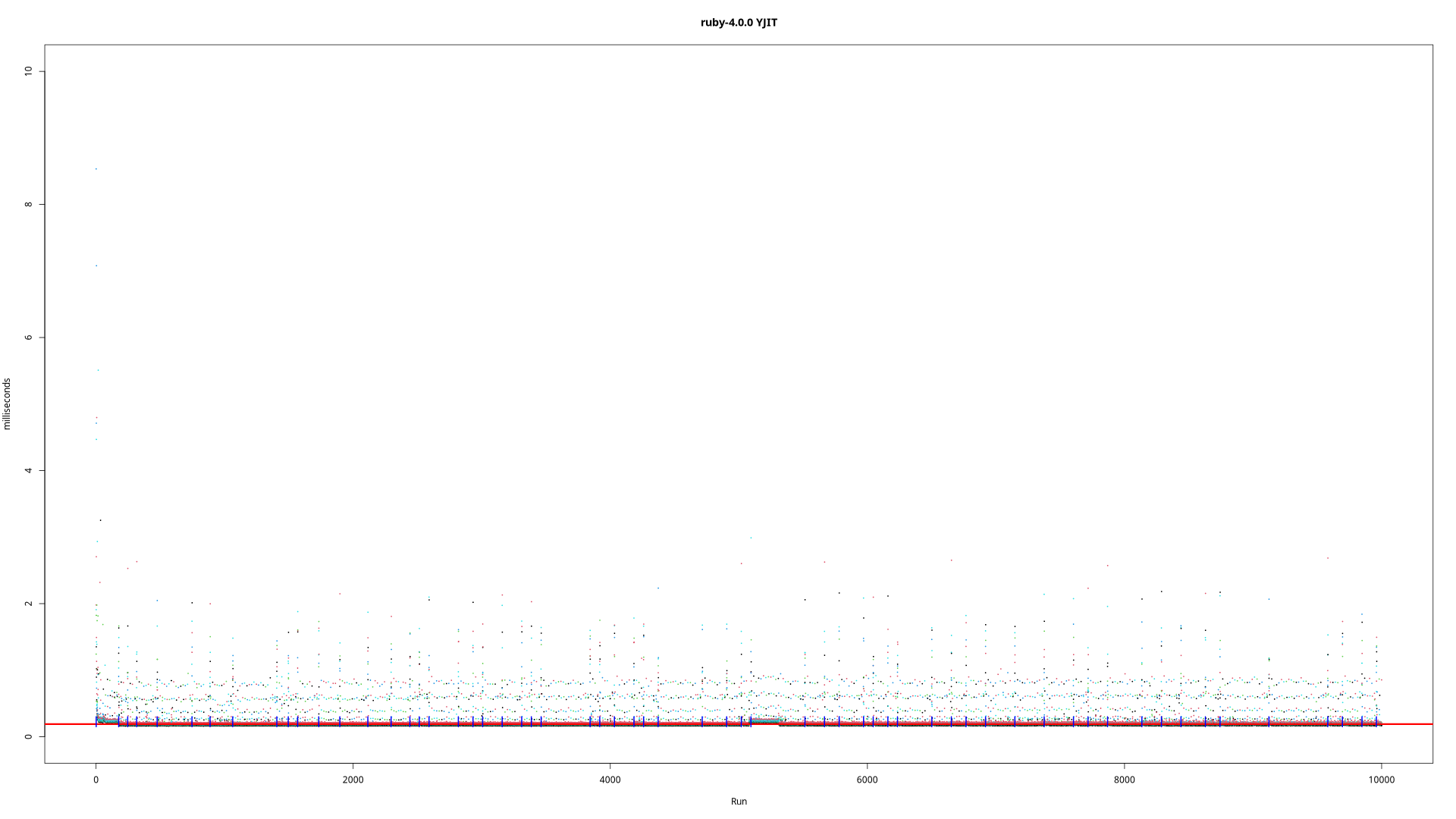Screen dimensions: 1456x819
Task: Click the 4 tick label on y-axis
Action: pos(29,470)
